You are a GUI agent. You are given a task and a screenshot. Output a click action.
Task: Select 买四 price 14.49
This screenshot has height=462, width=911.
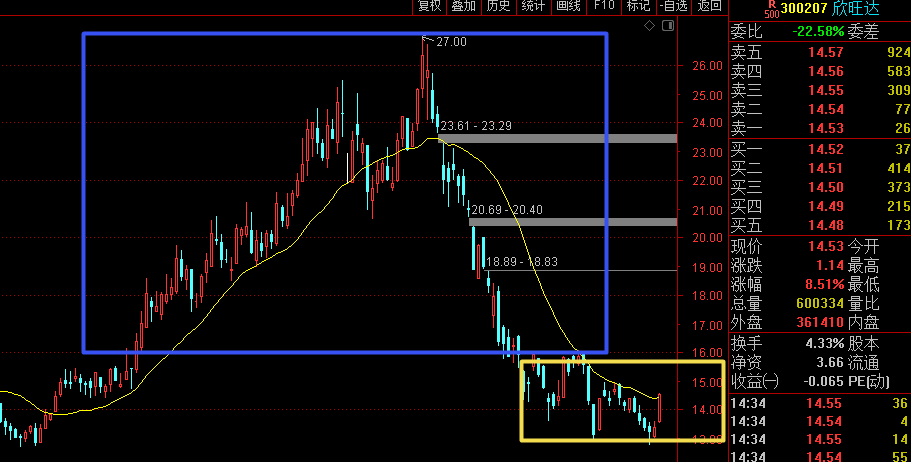826,206
